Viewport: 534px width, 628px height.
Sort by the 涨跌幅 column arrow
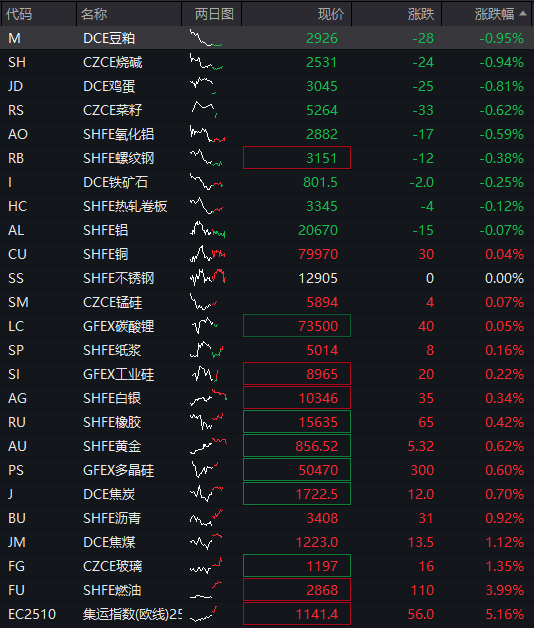pos(522,14)
